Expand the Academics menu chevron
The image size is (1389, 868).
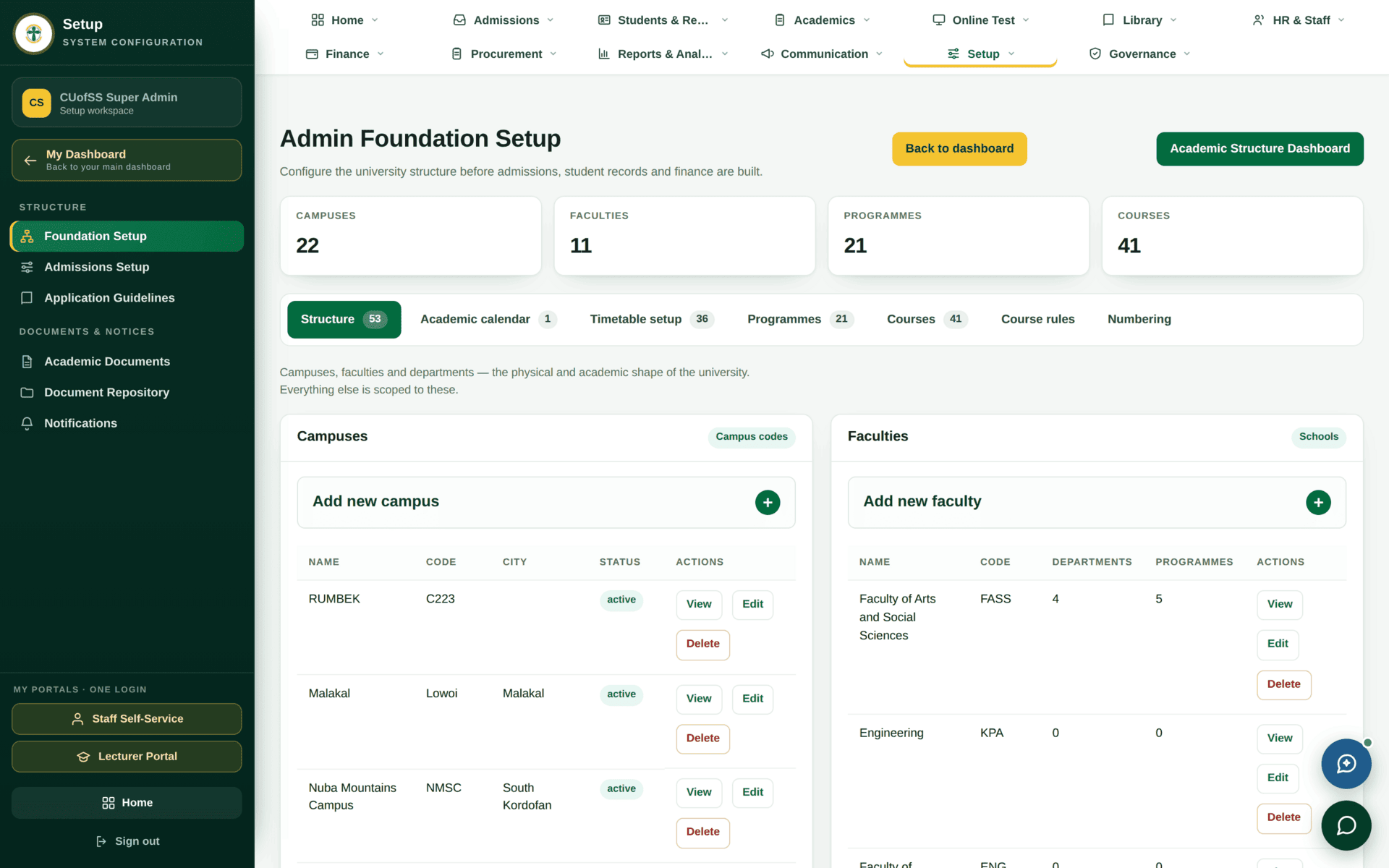pyautogui.click(x=867, y=20)
